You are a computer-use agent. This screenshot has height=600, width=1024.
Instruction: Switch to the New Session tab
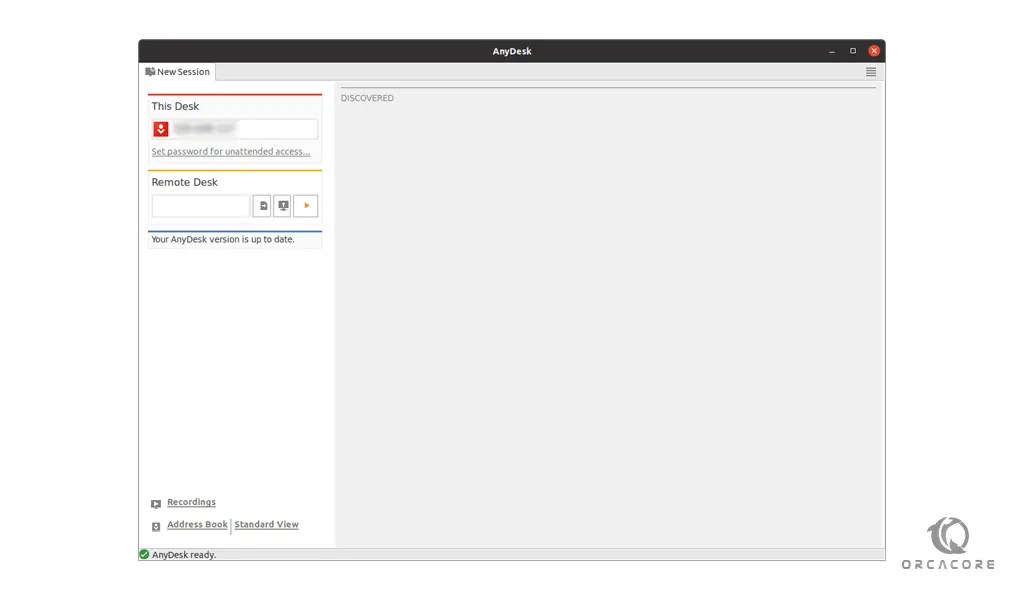pos(180,71)
